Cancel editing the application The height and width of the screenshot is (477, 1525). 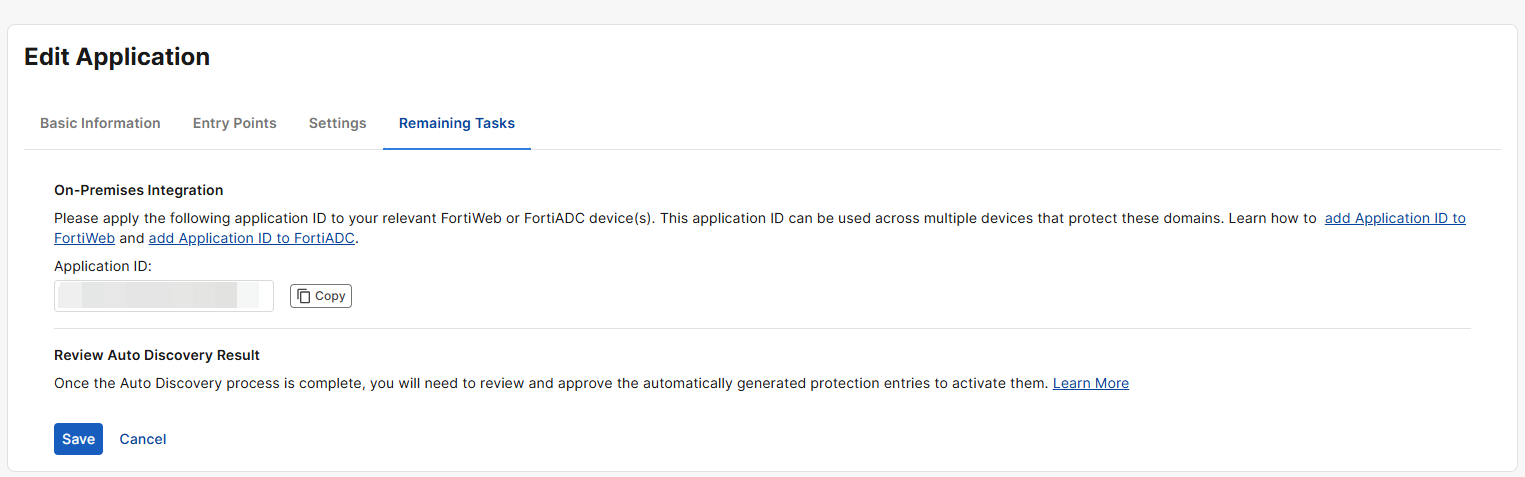(x=143, y=439)
